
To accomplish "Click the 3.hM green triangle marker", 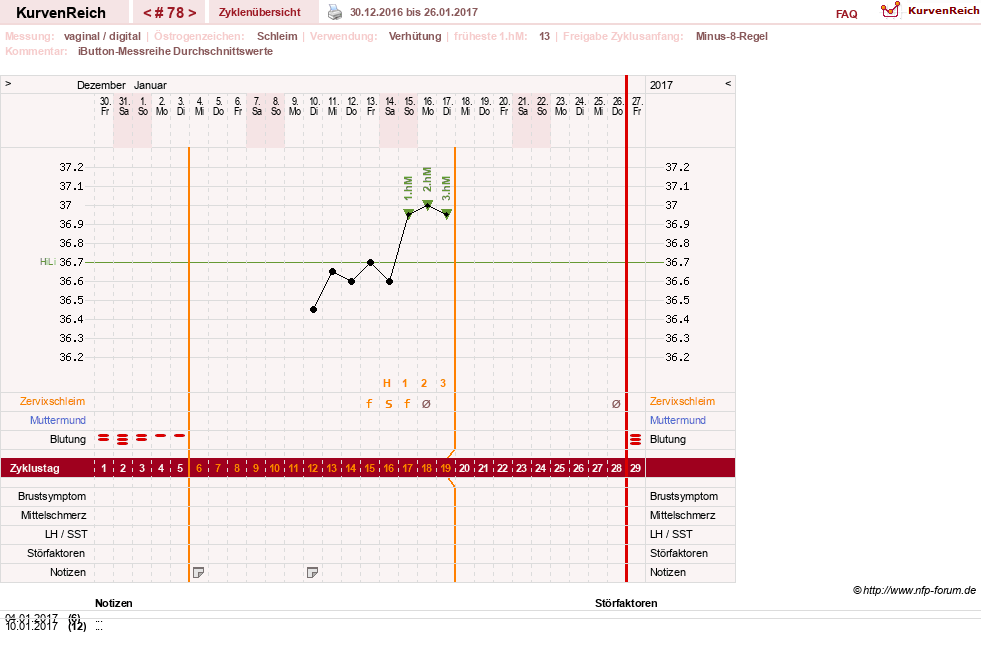I will click(x=447, y=213).
